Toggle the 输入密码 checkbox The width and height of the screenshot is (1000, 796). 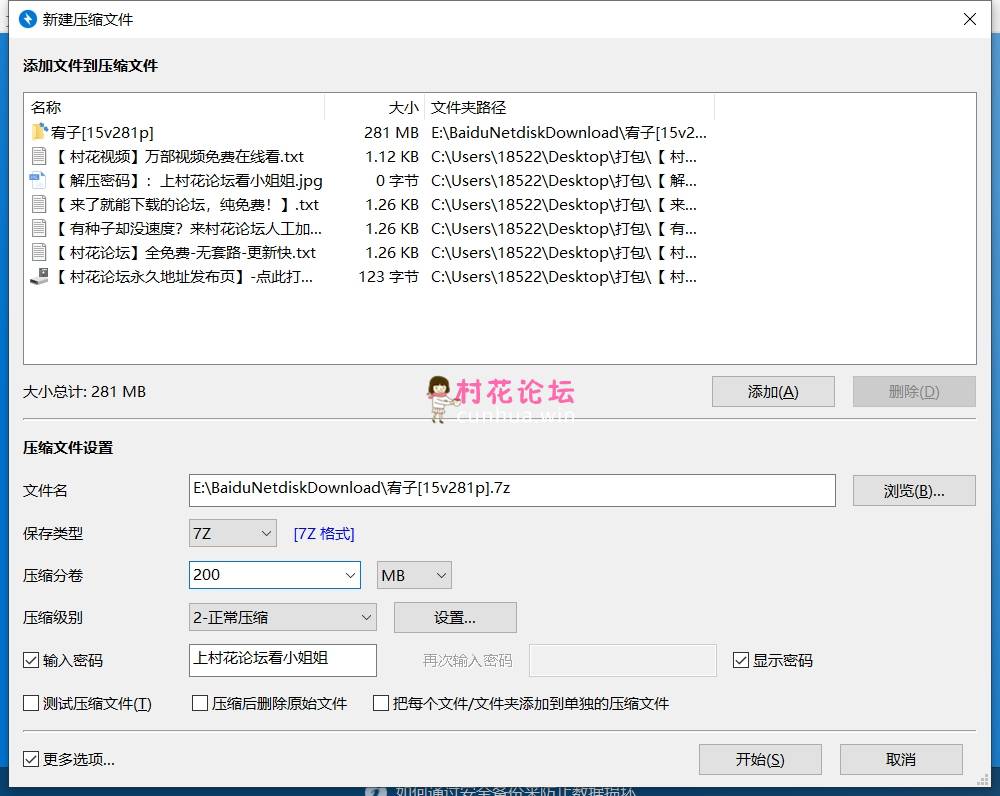click(x=31, y=660)
